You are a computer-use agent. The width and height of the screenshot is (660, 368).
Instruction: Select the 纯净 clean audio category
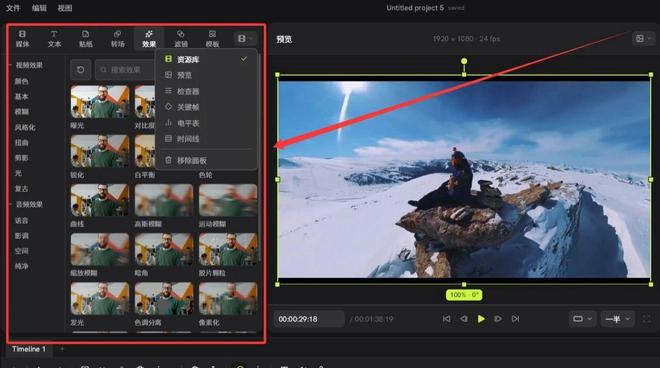(x=21, y=266)
